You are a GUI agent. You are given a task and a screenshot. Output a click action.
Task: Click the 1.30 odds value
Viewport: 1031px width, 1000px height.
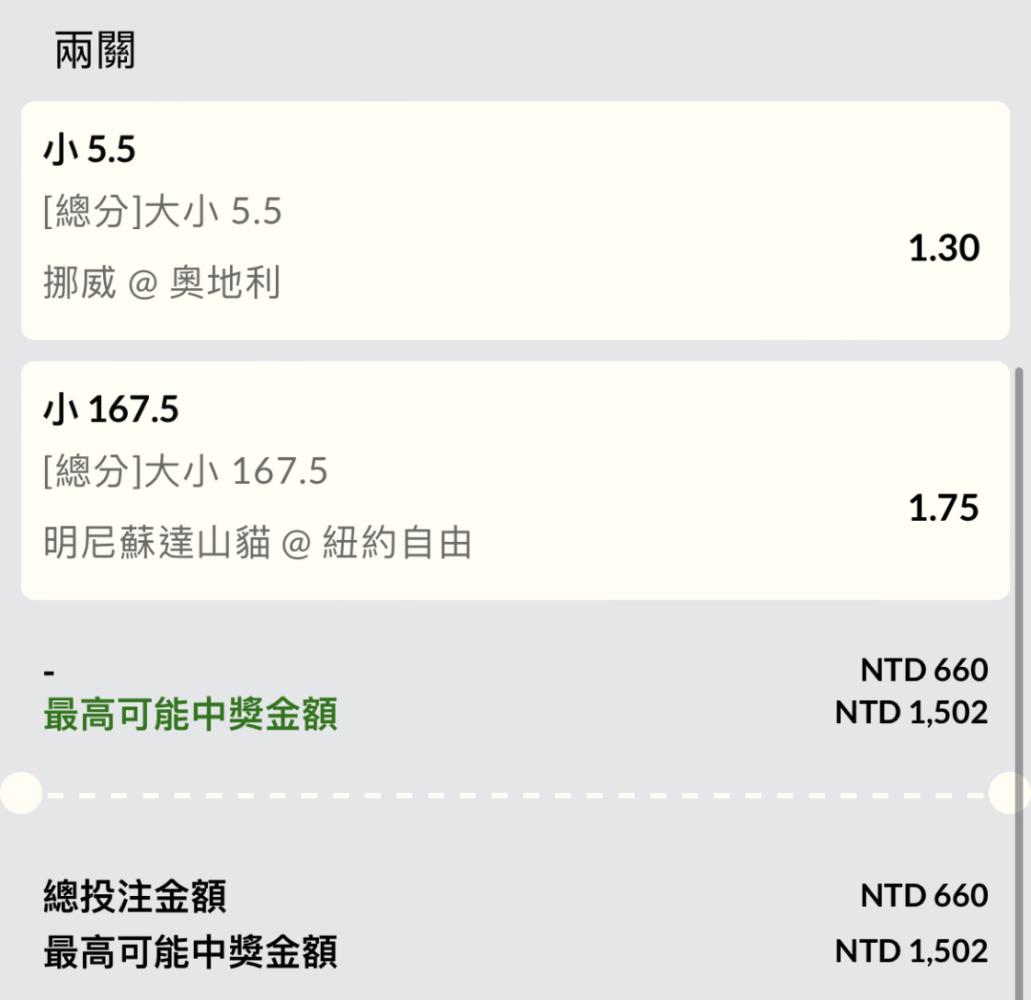click(944, 248)
